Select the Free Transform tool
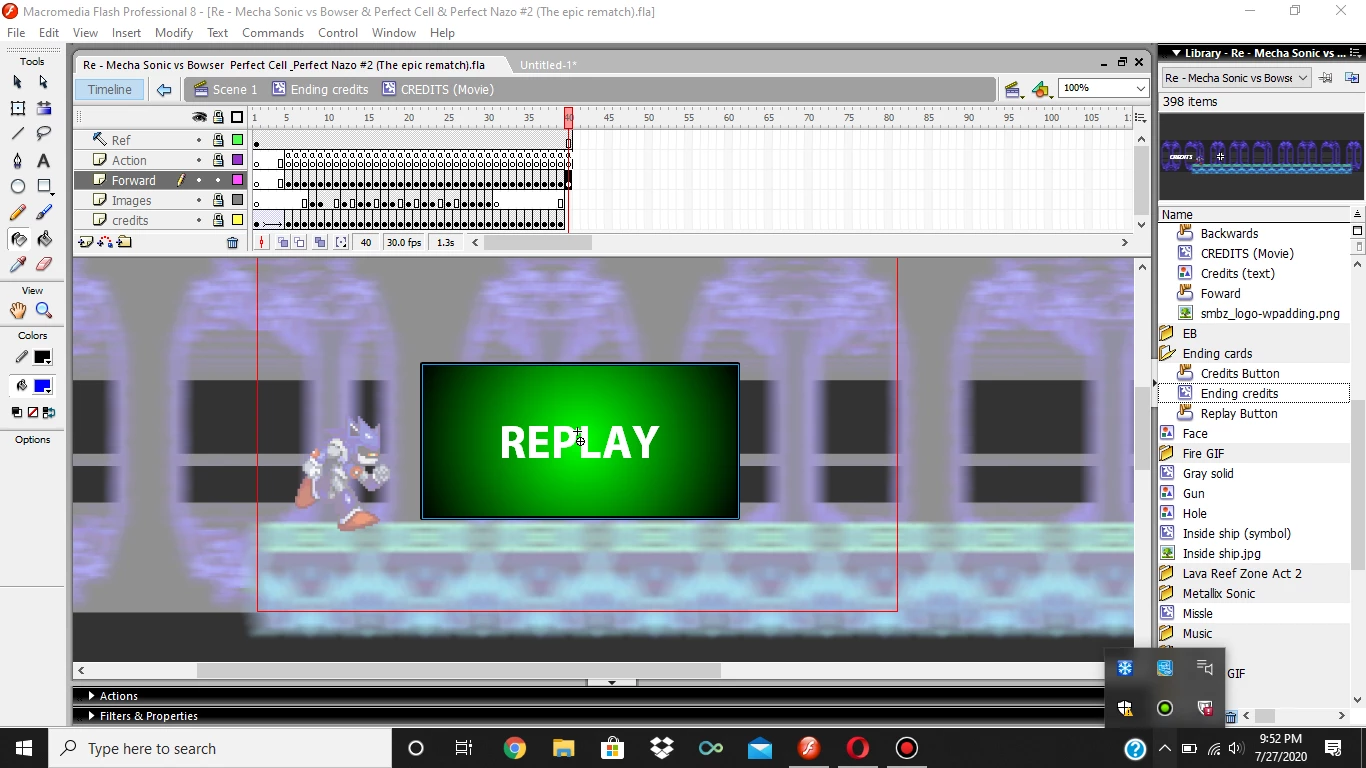This screenshot has width=1366, height=768. [18, 108]
